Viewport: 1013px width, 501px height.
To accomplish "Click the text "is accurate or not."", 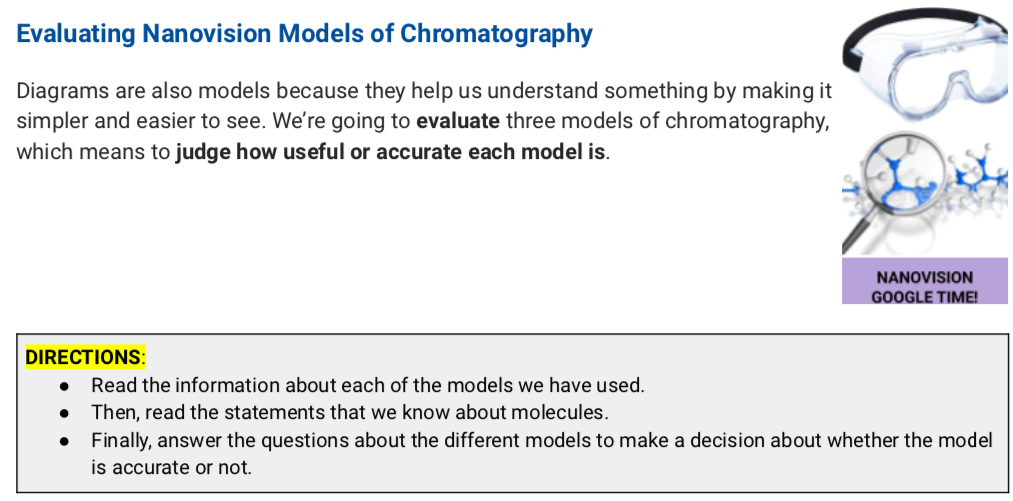I will [x=170, y=467].
